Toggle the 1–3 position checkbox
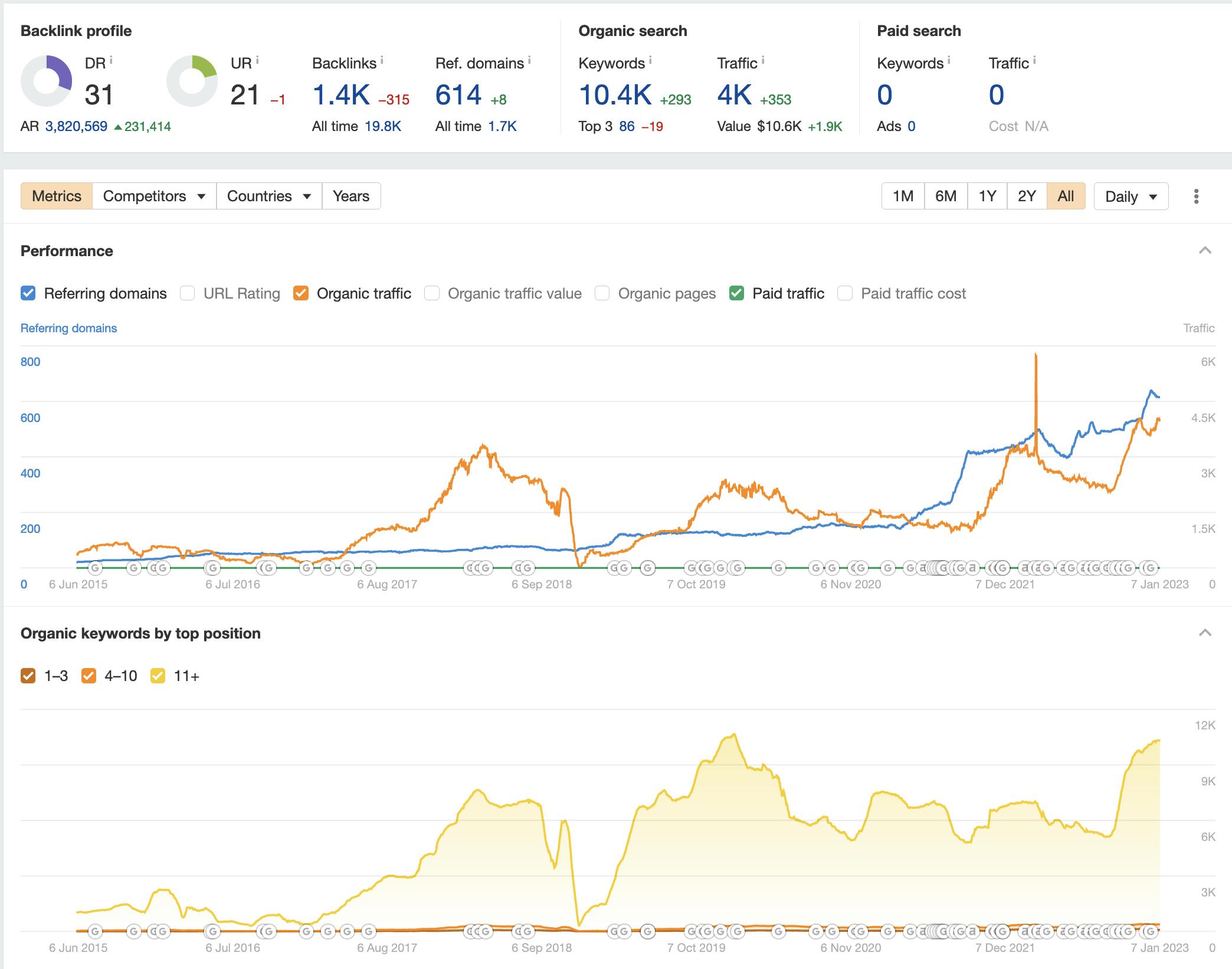This screenshot has height=969, width=1232. (28, 676)
